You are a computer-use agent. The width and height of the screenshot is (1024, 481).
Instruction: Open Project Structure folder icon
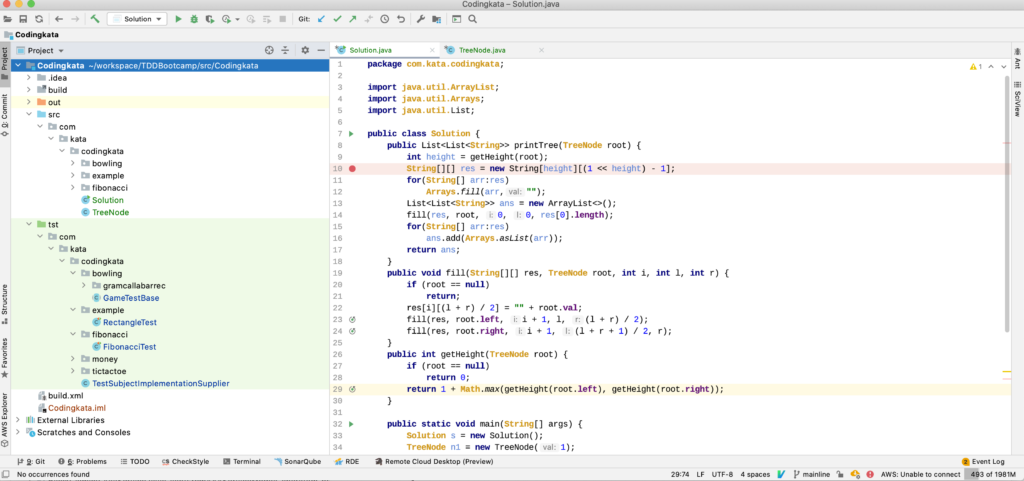click(436, 20)
